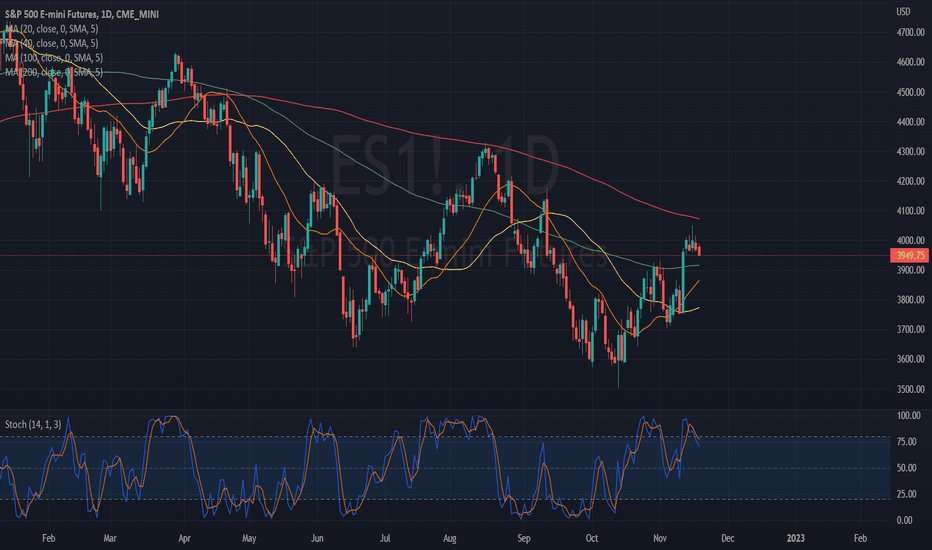Viewport: 932px width, 550px height.
Task: Click the 4600.00 price axis label
Action: tap(911, 62)
